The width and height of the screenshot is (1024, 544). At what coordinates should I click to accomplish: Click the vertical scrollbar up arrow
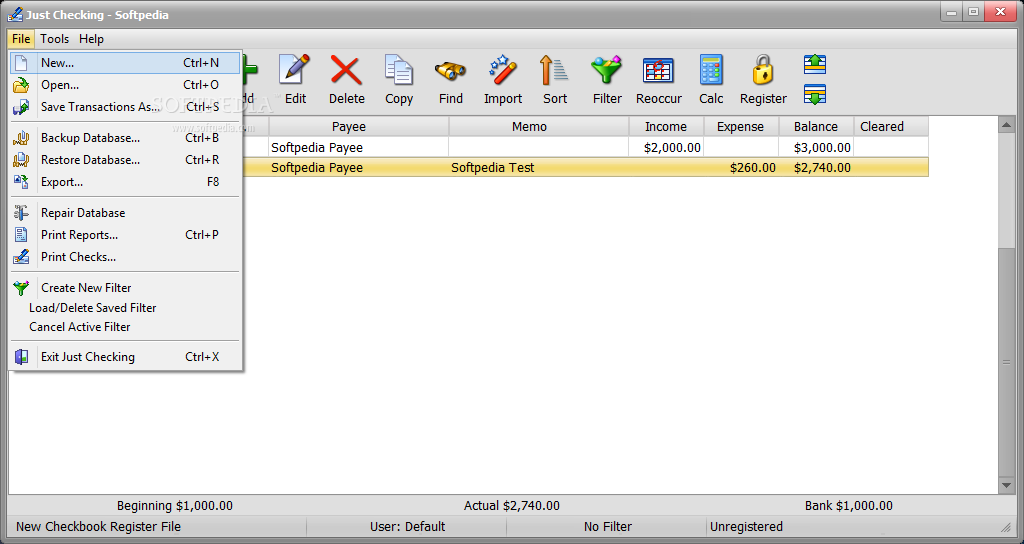tap(1006, 125)
